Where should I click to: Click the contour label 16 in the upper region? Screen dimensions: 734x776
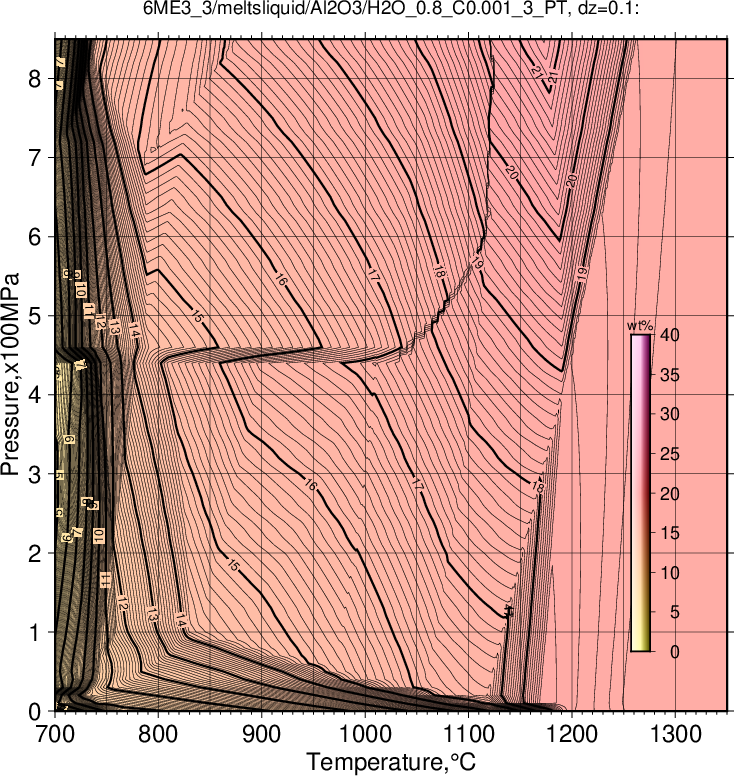click(x=280, y=280)
